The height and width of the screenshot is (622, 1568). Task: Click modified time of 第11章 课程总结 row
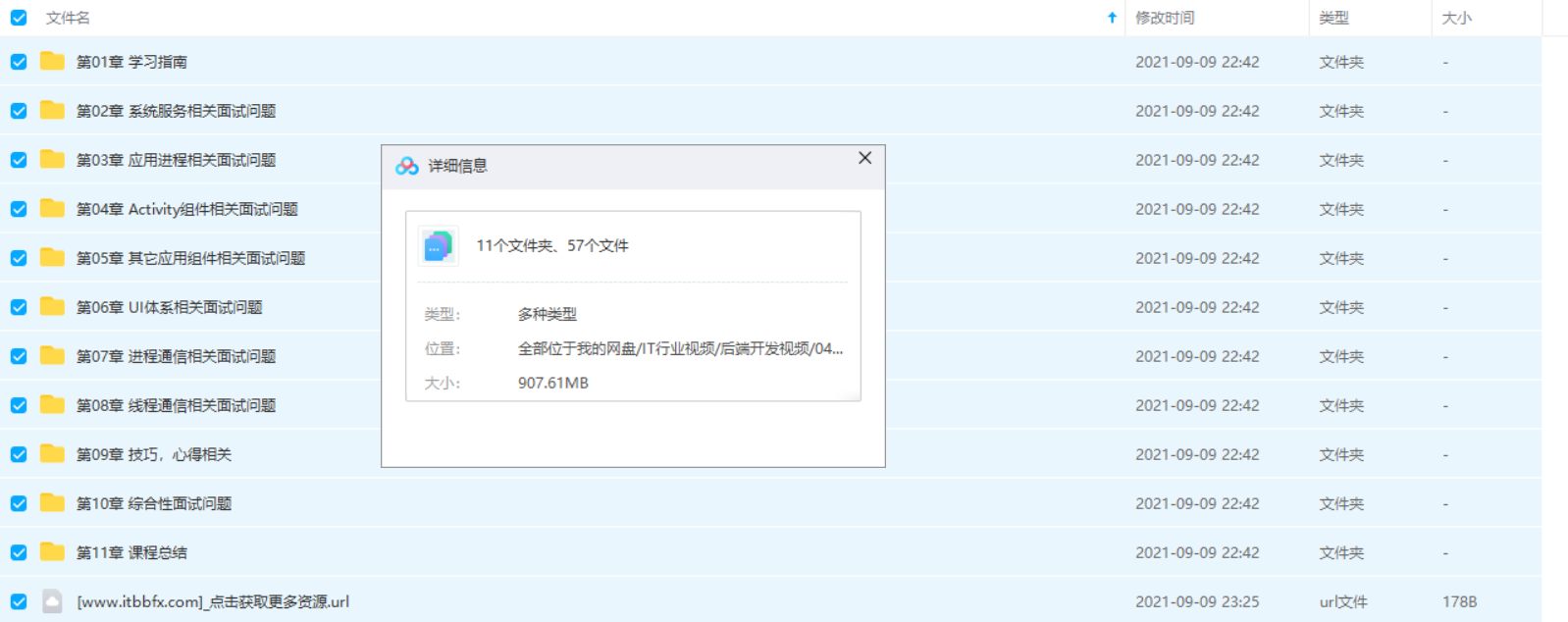tap(1197, 552)
